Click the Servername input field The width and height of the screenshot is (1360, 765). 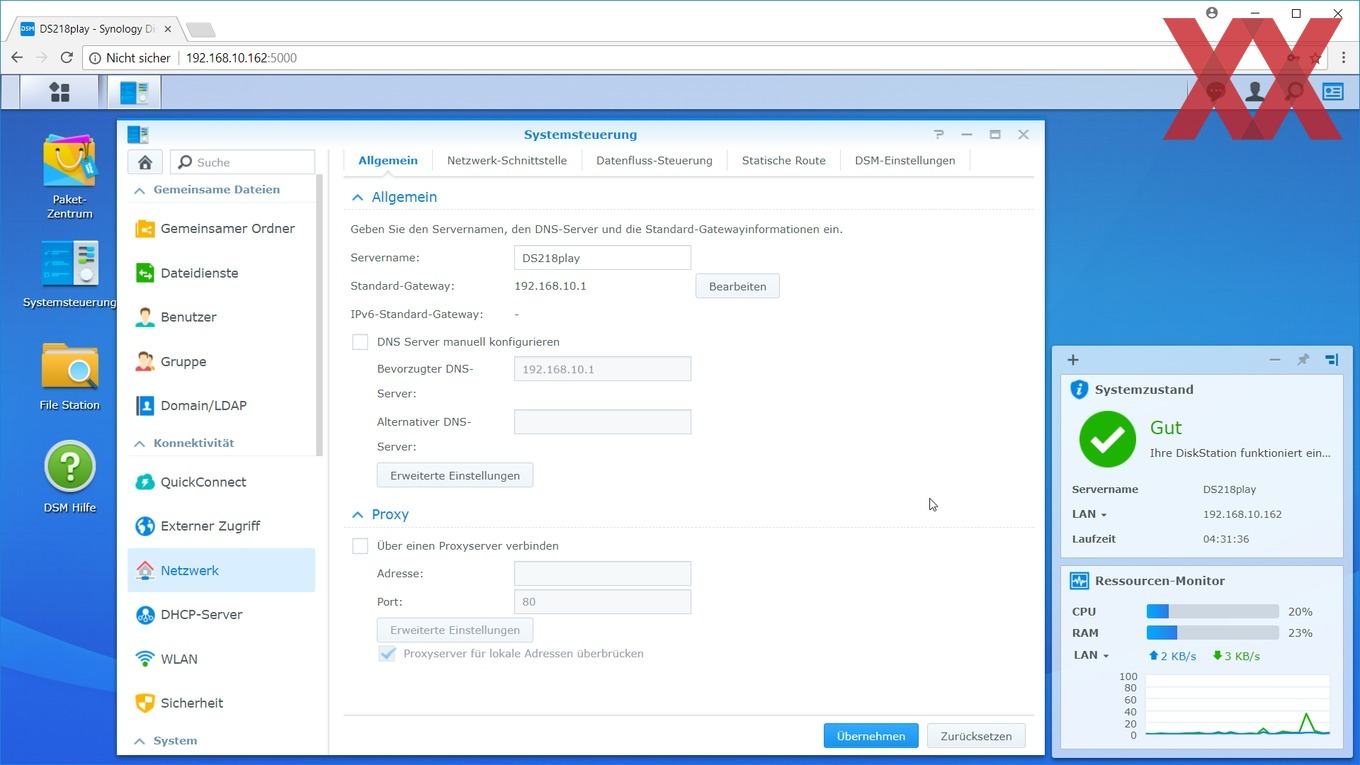tap(602, 258)
